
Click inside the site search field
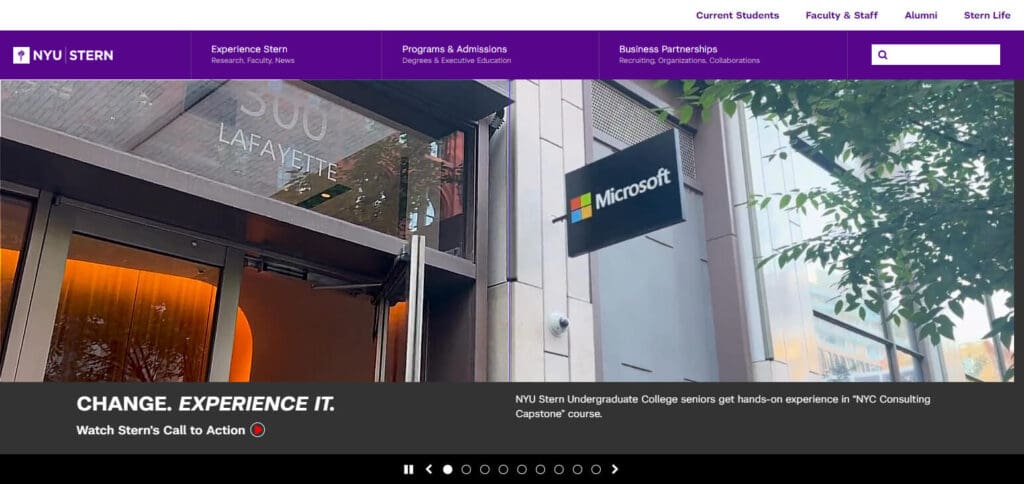coord(935,55)
